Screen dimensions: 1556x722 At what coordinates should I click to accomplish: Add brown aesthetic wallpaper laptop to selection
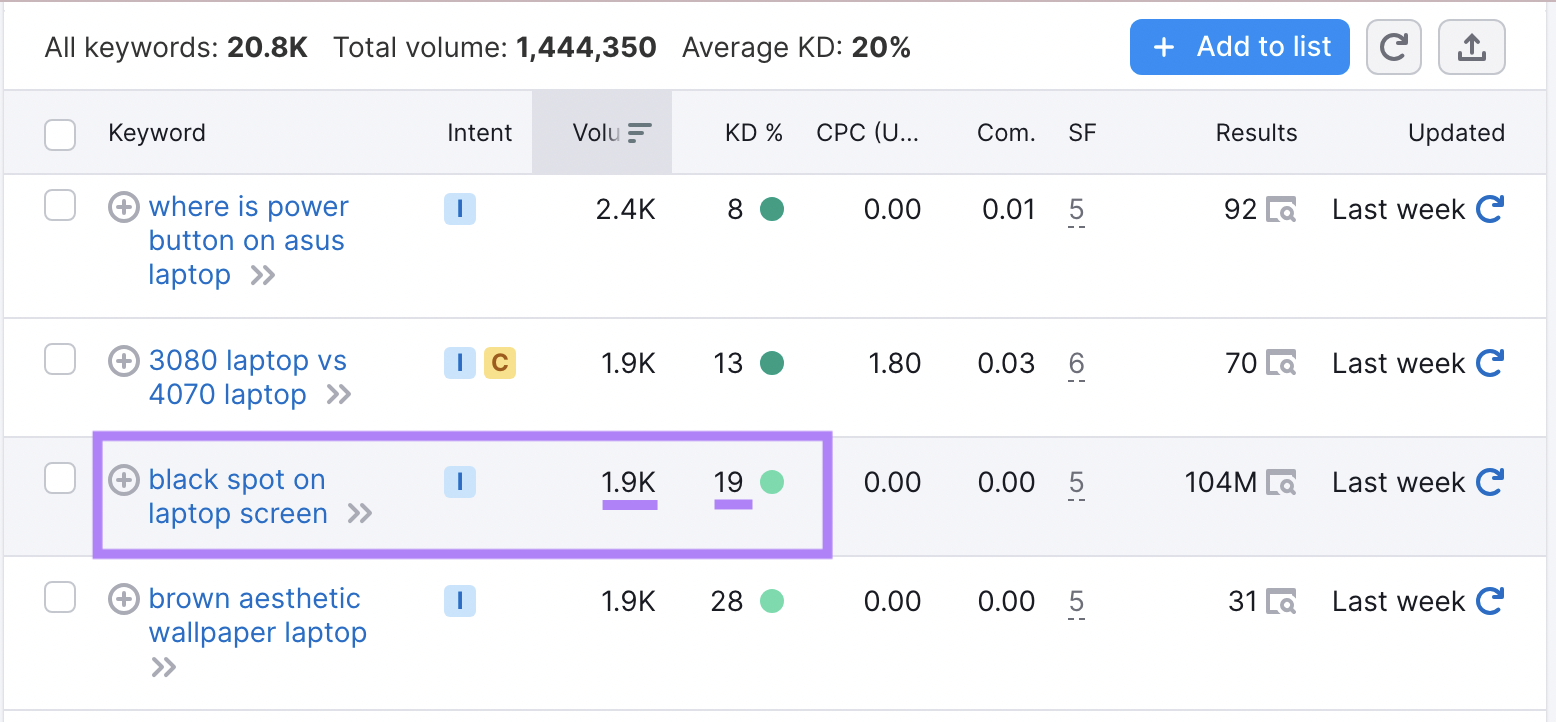pos(60,597)
